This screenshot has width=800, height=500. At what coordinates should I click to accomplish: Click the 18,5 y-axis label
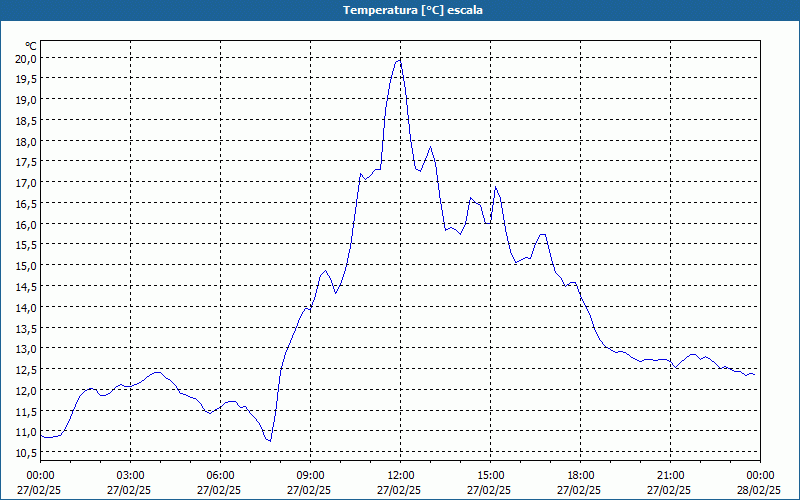tap(26, 120)
